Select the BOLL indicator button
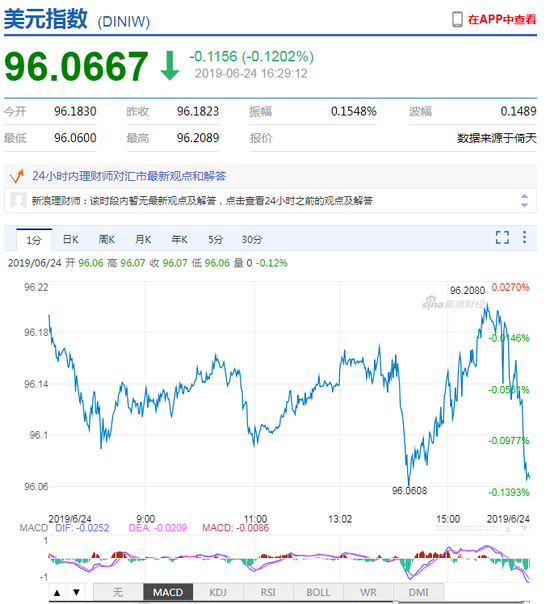550x604 pixels. tap(318, 592)
